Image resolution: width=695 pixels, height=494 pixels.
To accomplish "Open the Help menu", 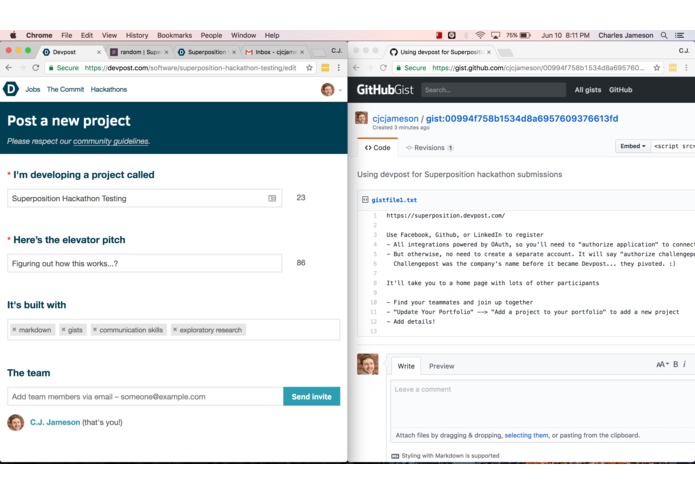I will pyautogui.click(x=272, y=35).
